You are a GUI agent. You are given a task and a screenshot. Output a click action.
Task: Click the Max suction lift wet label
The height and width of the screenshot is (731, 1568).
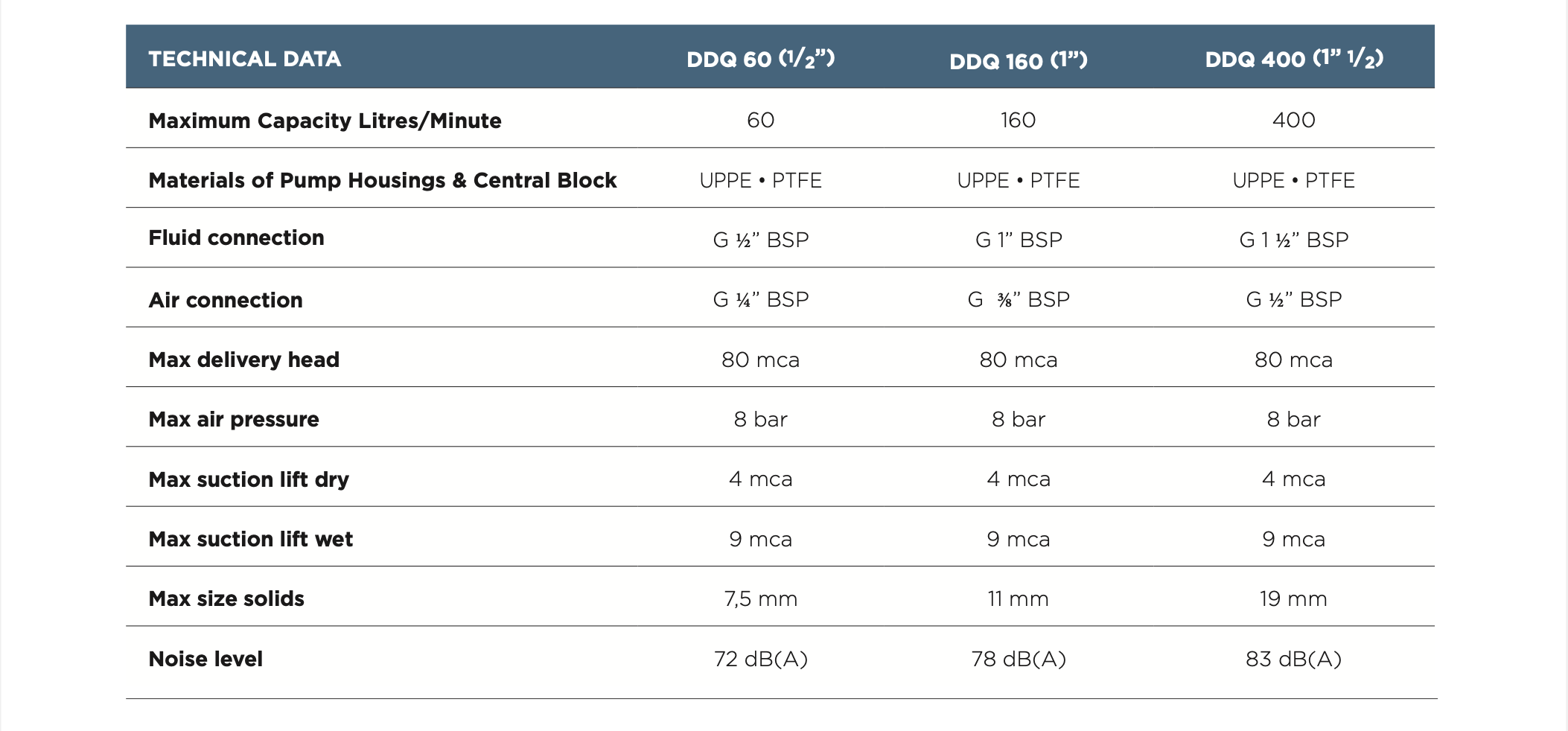[250, 539]
